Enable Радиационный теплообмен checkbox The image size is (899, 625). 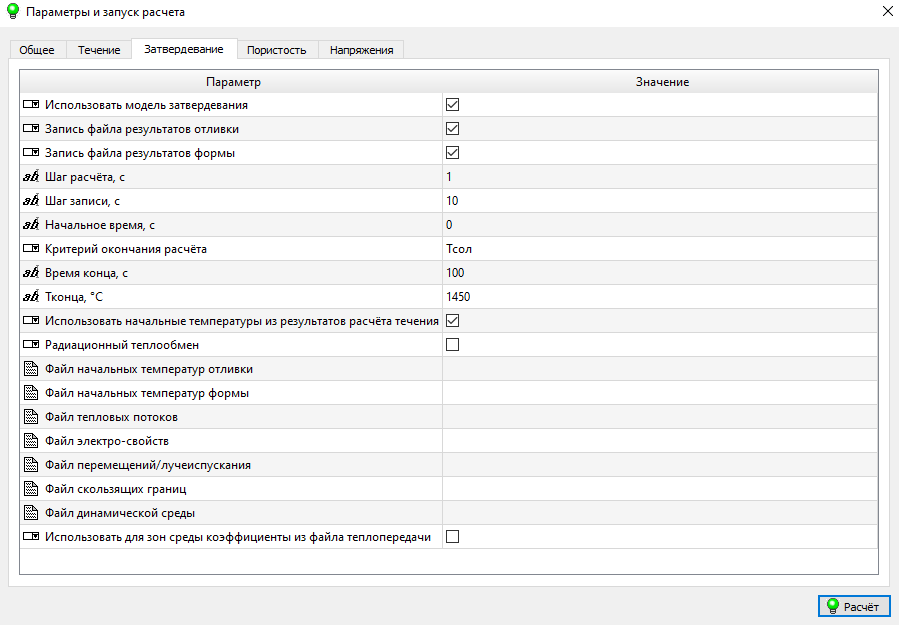point(452,345)
